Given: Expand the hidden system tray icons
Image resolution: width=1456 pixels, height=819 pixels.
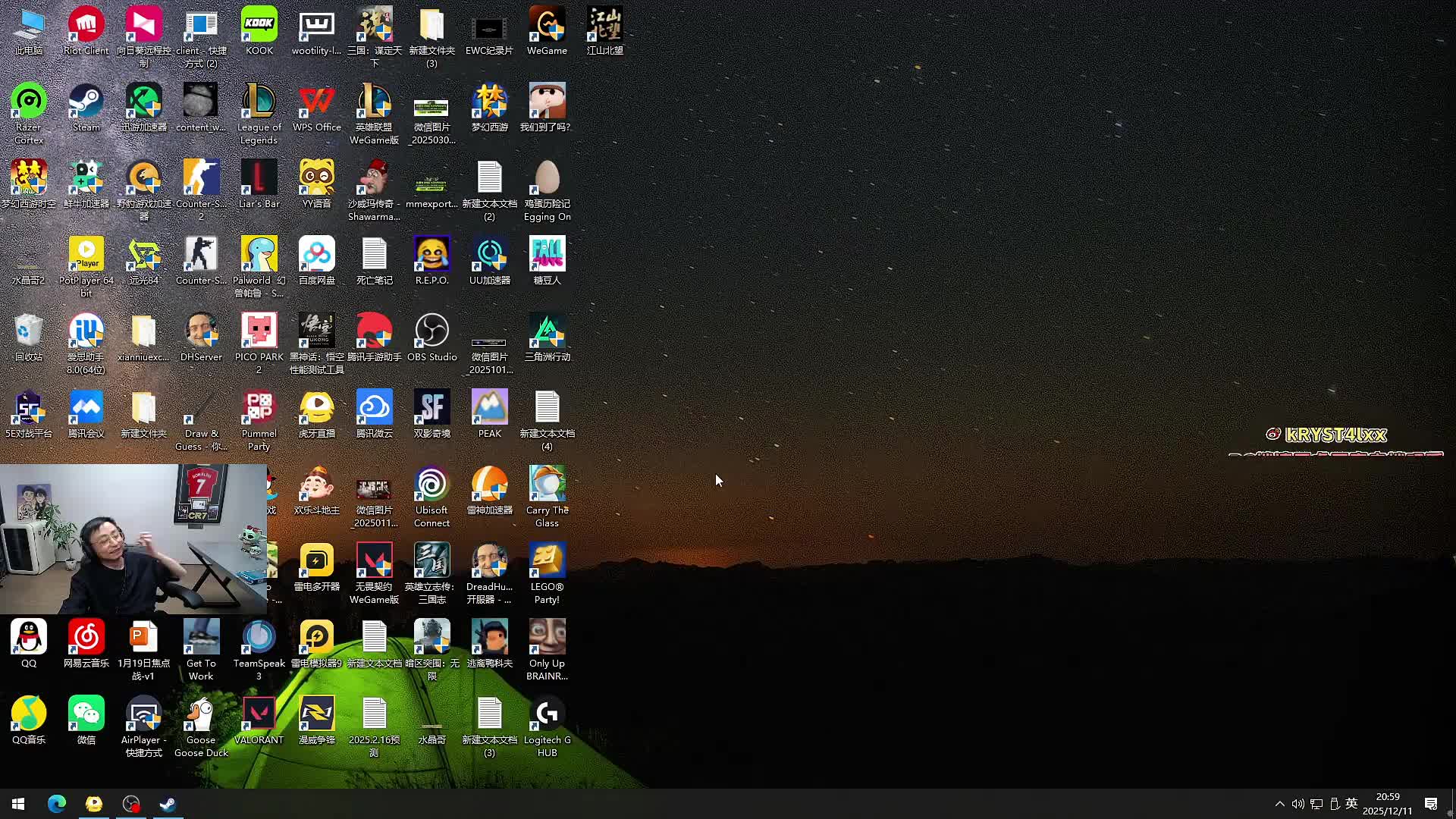Looking at the screenshot, I should (1279, 804).
